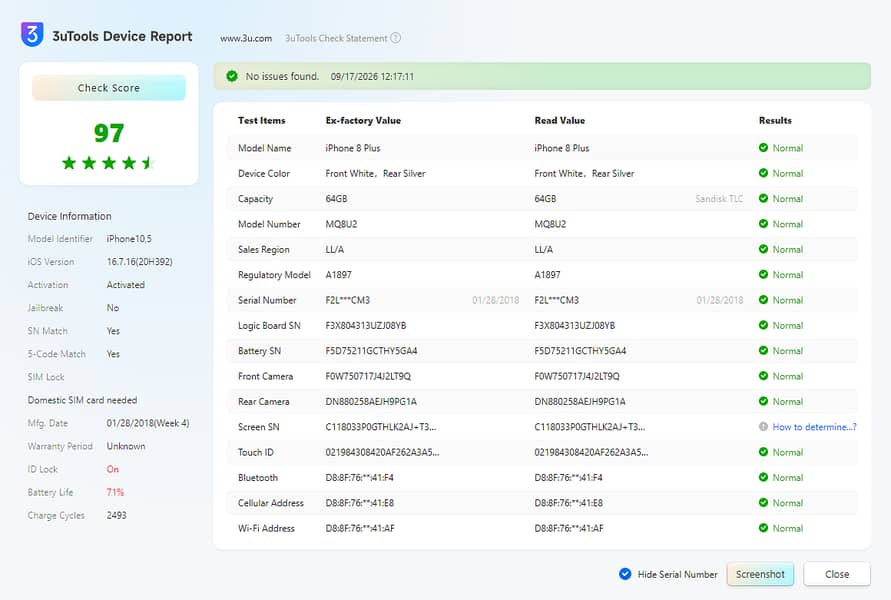
Task: Click the Touch ID Normal check icon
Action: pos(763,452)
